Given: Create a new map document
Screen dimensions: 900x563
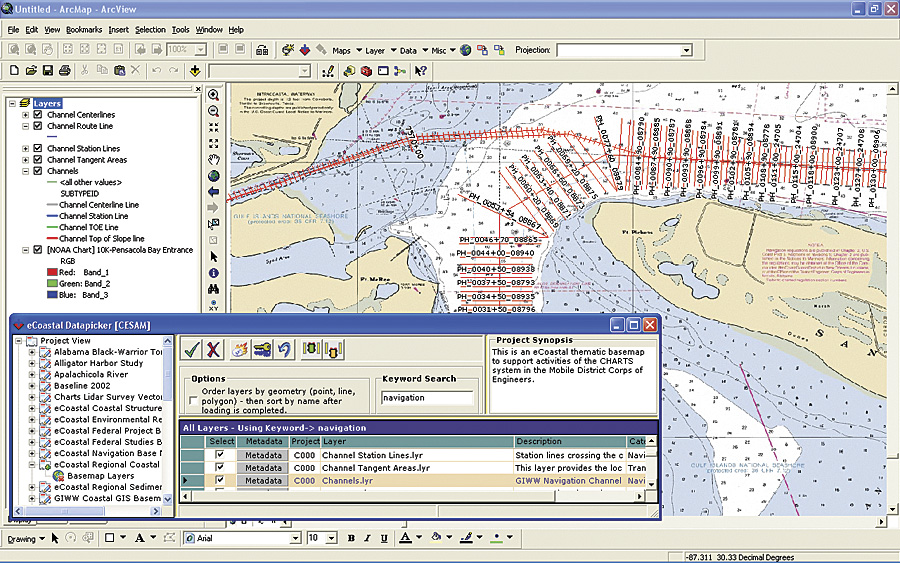Looking at the screenshot, I should click(x=14, y=71).
